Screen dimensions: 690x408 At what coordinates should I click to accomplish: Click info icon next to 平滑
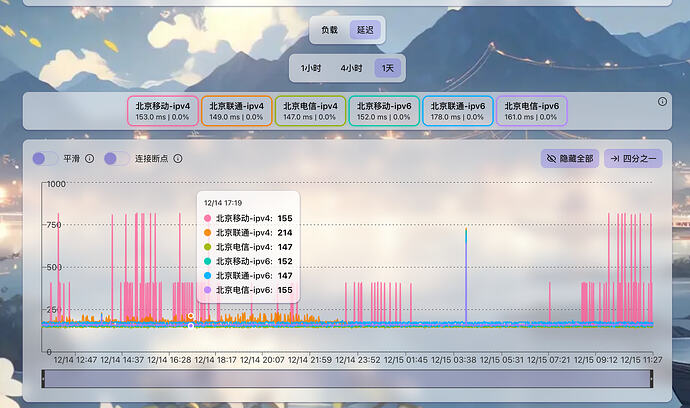tap(89, 158)
